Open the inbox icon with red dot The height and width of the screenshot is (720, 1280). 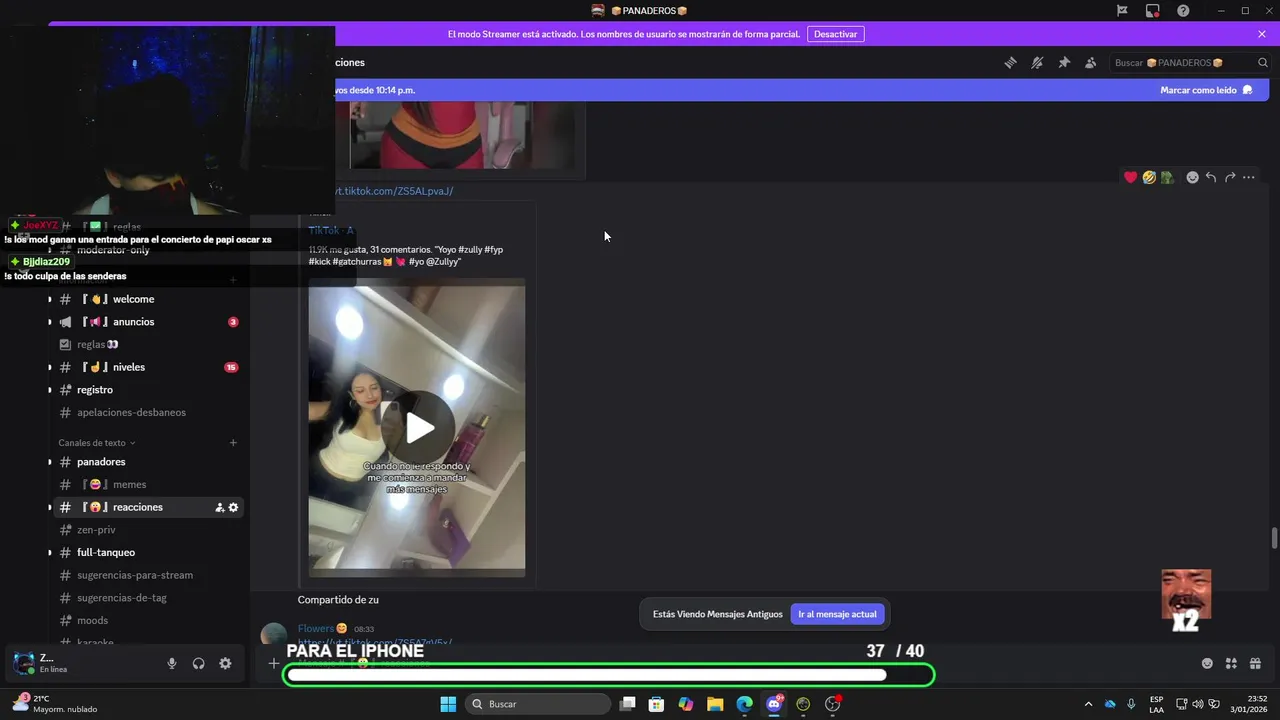[1153, 10]
